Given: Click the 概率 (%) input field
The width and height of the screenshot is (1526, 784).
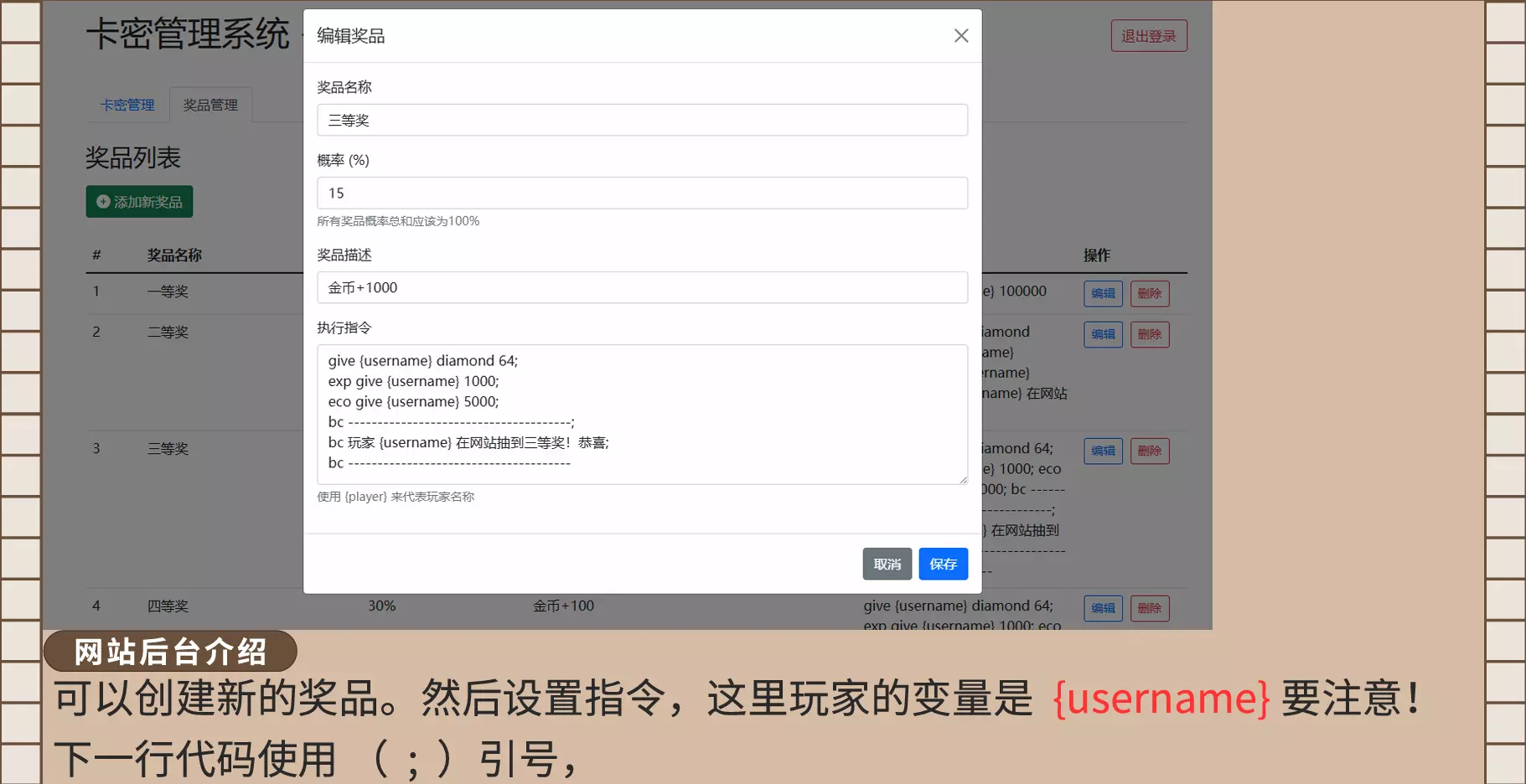Looking at the screenshot, I should tap(642, 193).
